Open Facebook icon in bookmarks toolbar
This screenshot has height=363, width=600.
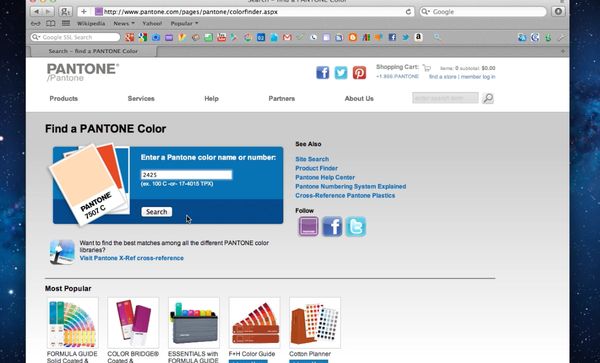[392, 37]
